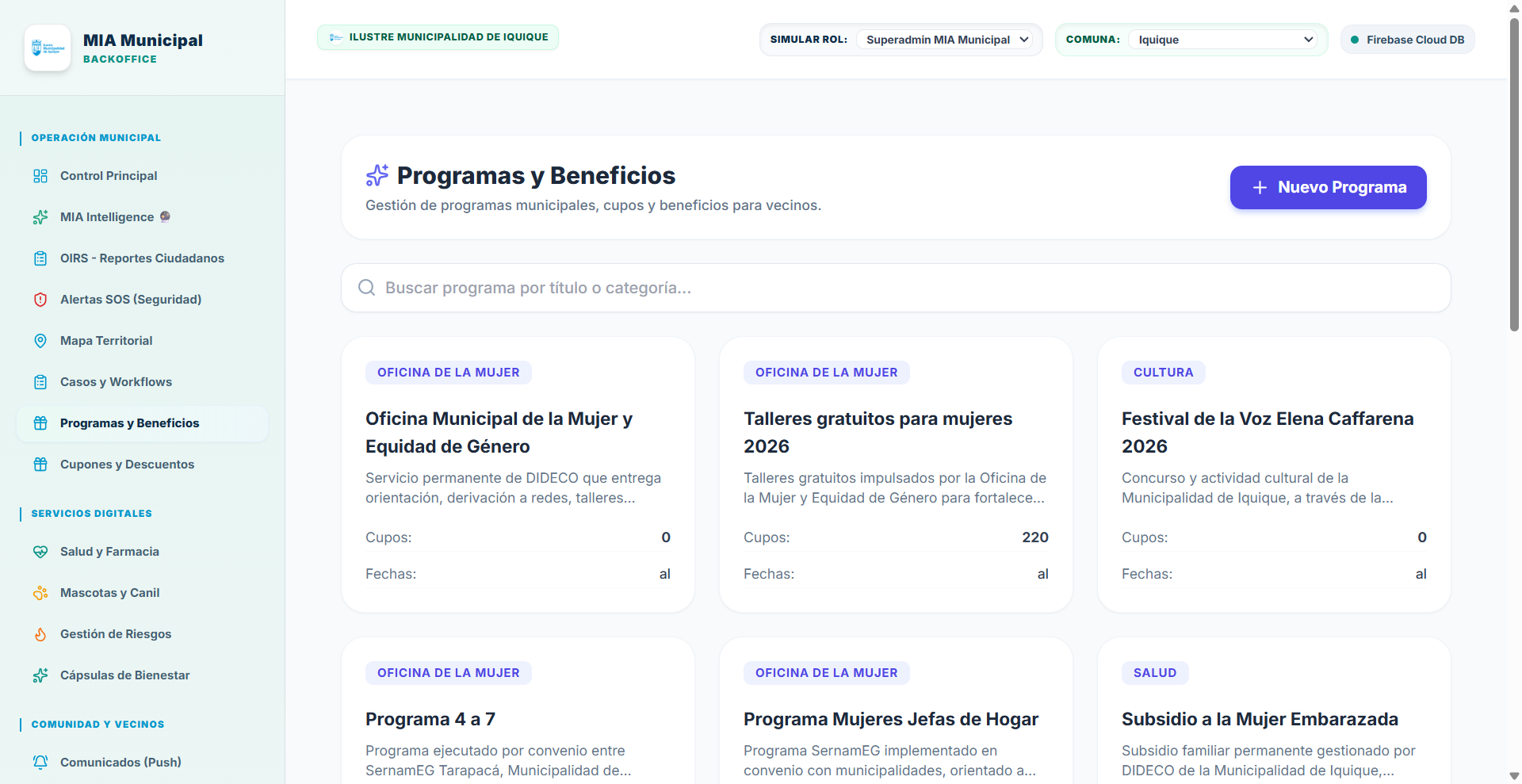Open Oficina Municipal de la Mujer card title
This screenshot has width=1522, height=784.
coord(499,432)
